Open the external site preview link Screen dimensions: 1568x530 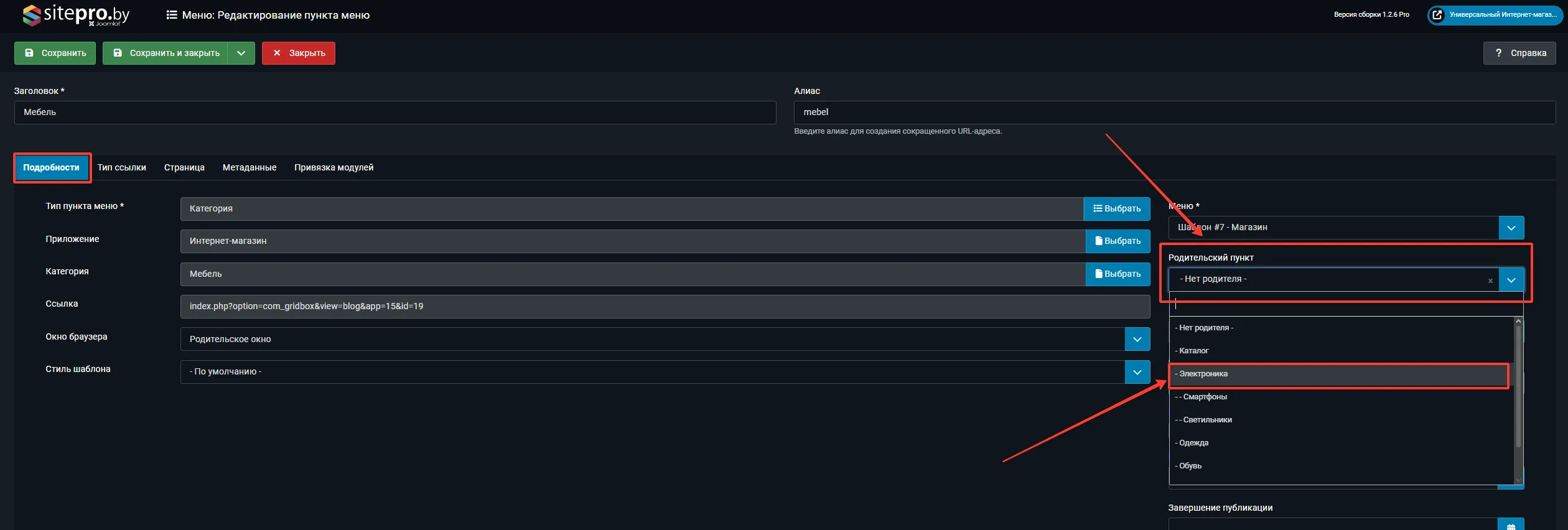pos(1495,15)
